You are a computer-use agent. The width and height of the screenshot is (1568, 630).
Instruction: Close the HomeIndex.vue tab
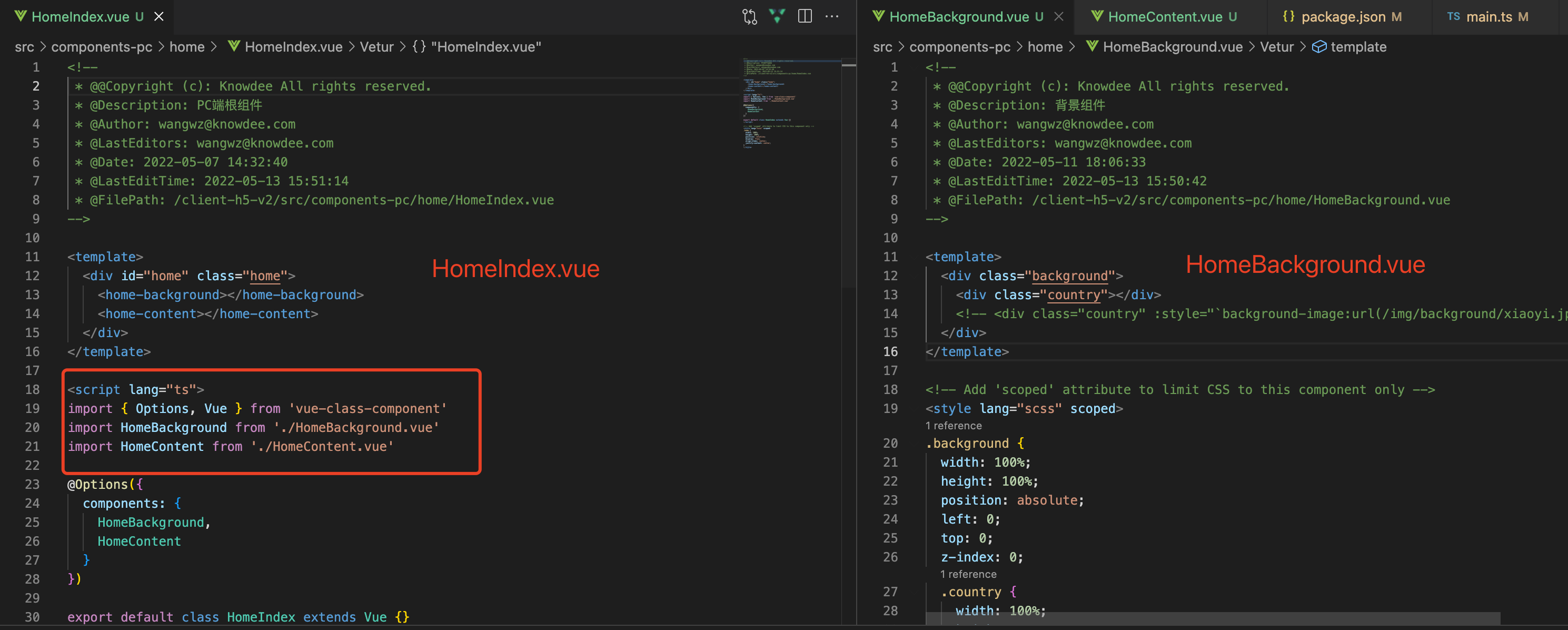point(159,16)
